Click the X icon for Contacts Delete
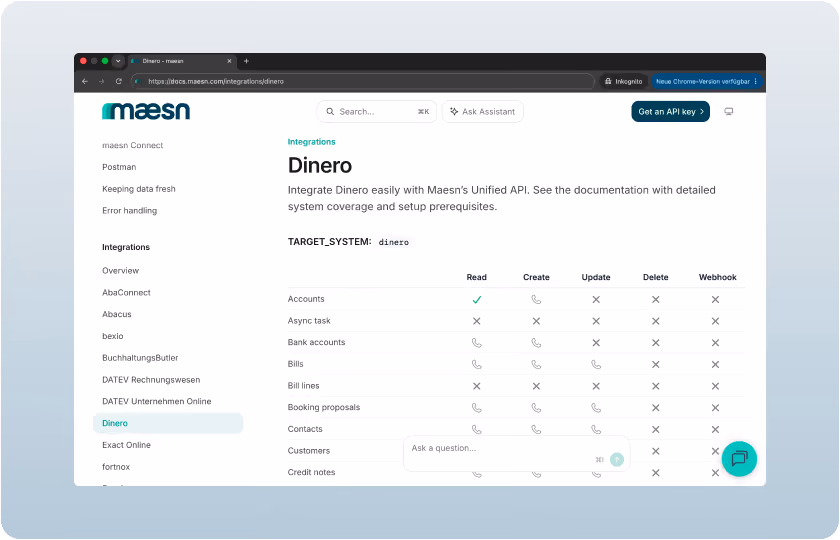 [656, 430]
